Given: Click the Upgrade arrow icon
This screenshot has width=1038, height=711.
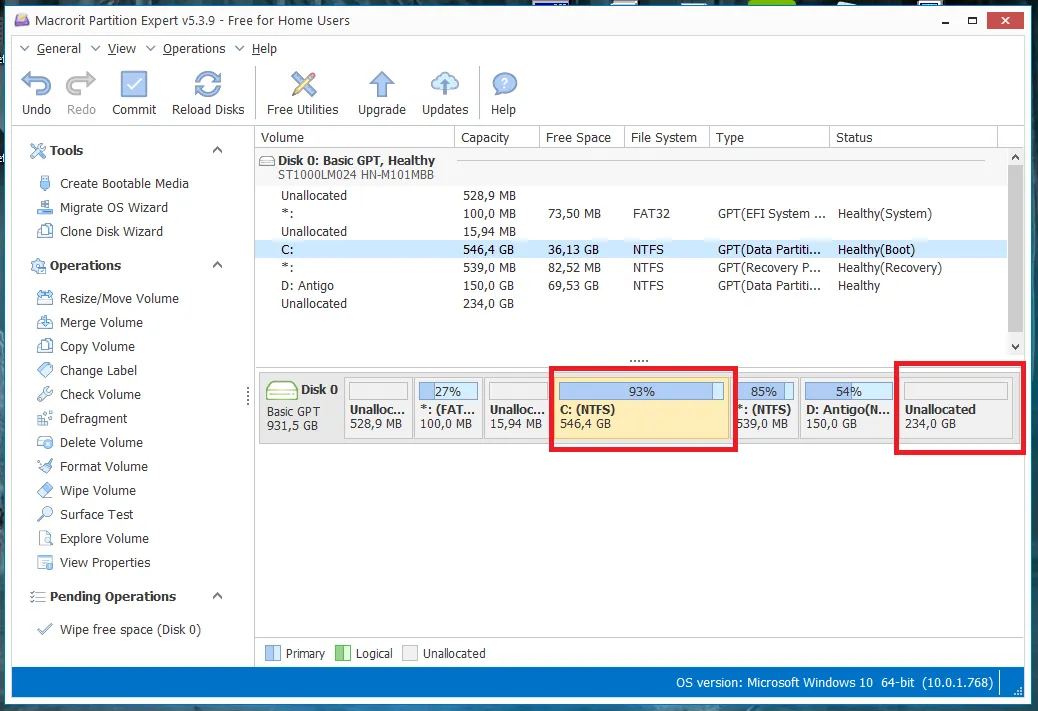Looking at the screenshot, I should tap(381, 86).
